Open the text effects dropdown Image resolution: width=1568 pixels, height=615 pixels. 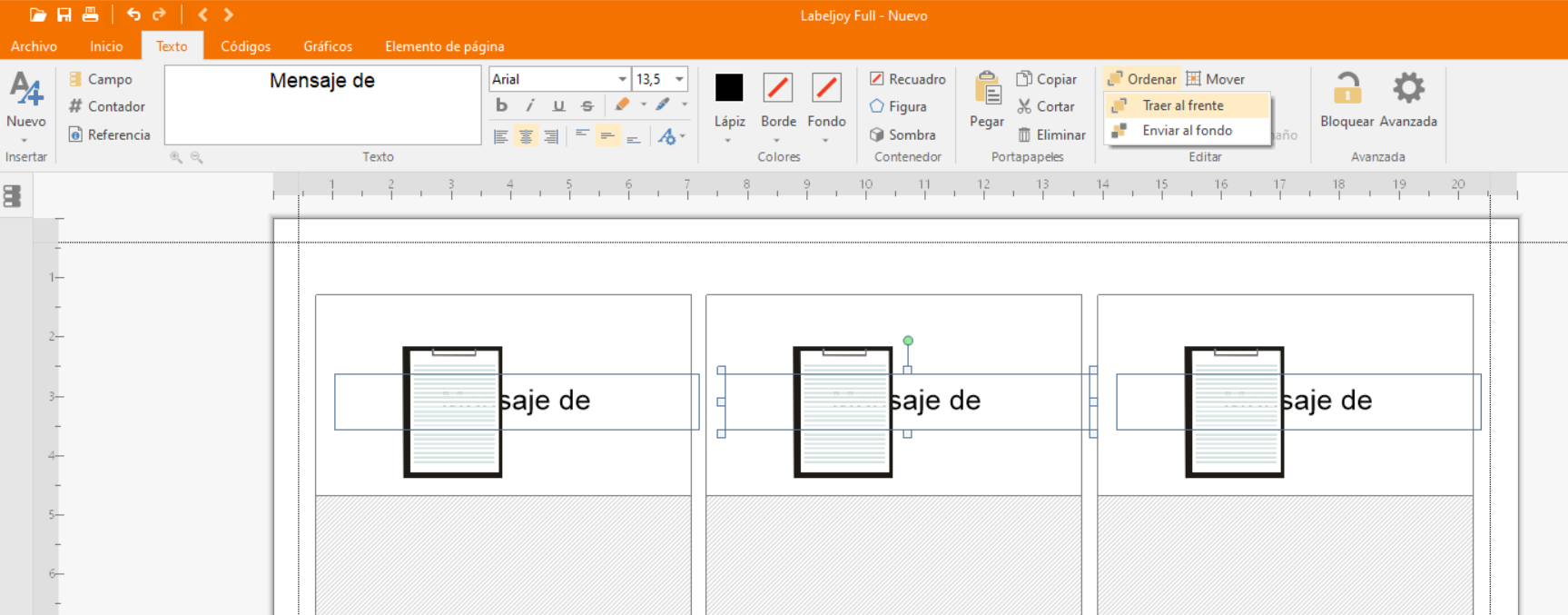coord(672,136)
